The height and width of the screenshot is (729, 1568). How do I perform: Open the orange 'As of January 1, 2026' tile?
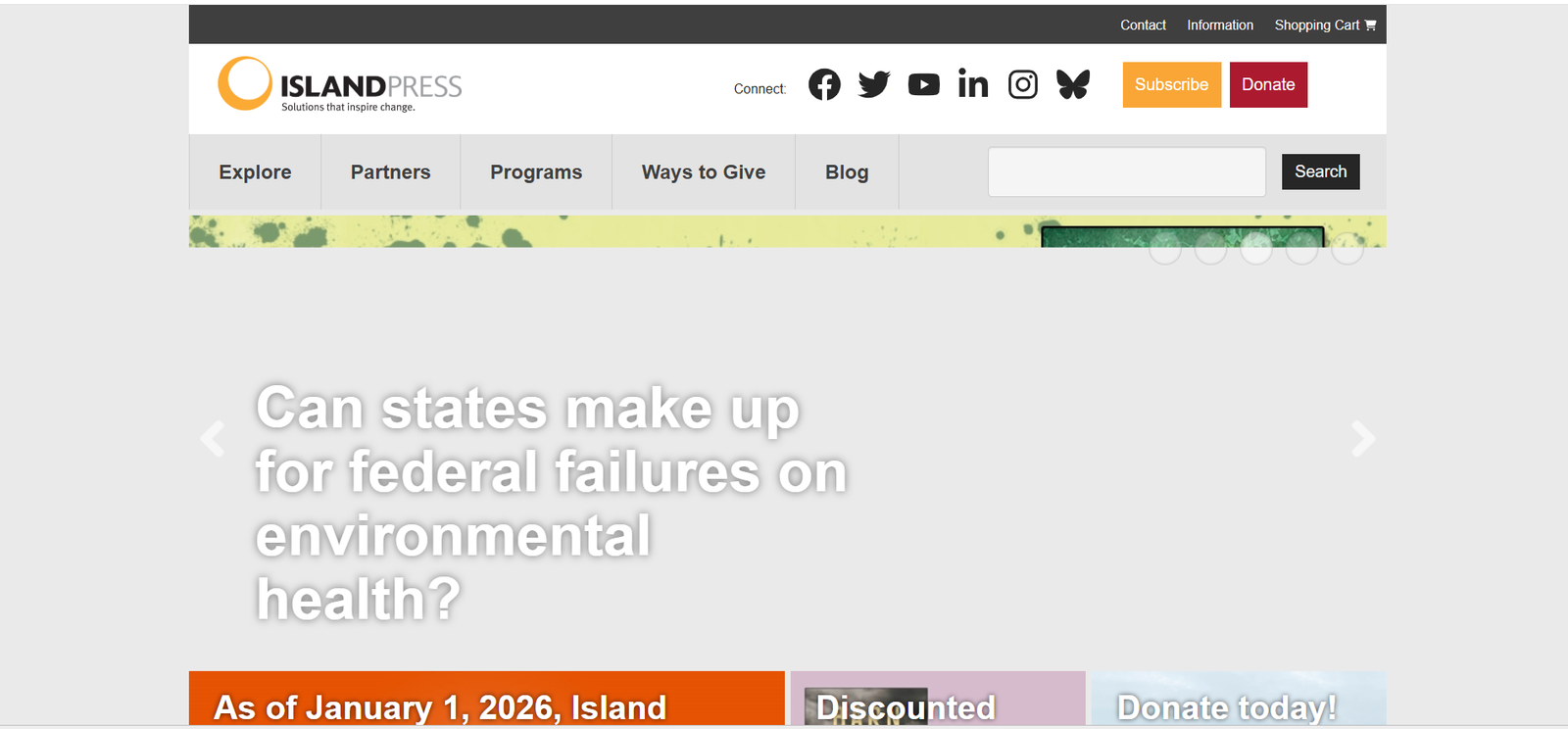487,699
